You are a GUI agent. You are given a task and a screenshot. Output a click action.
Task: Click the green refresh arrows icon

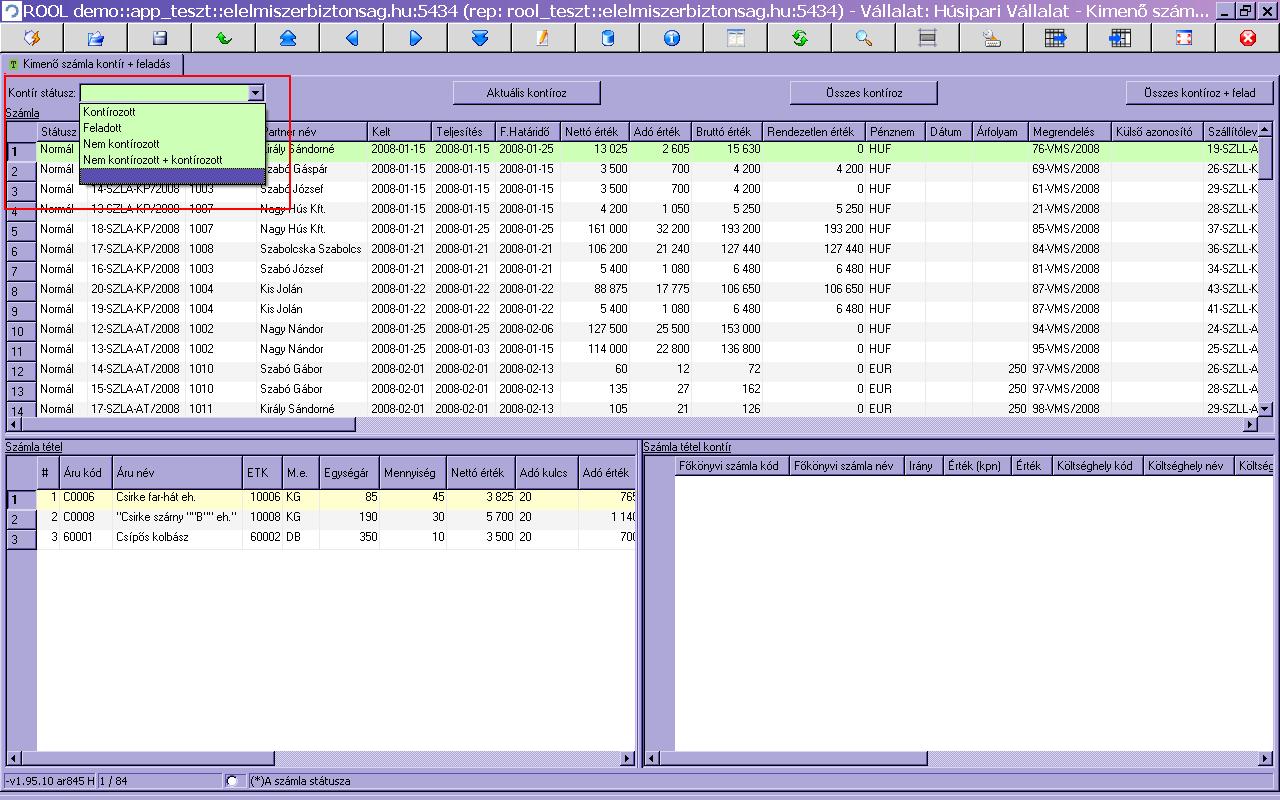(x=799, y=38)
